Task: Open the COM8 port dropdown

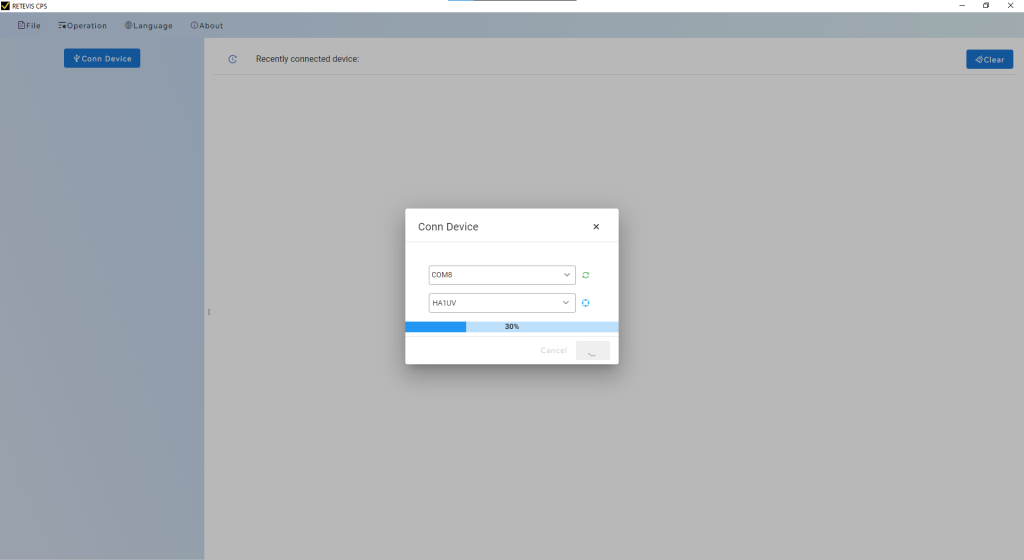Action: point(502,275)
